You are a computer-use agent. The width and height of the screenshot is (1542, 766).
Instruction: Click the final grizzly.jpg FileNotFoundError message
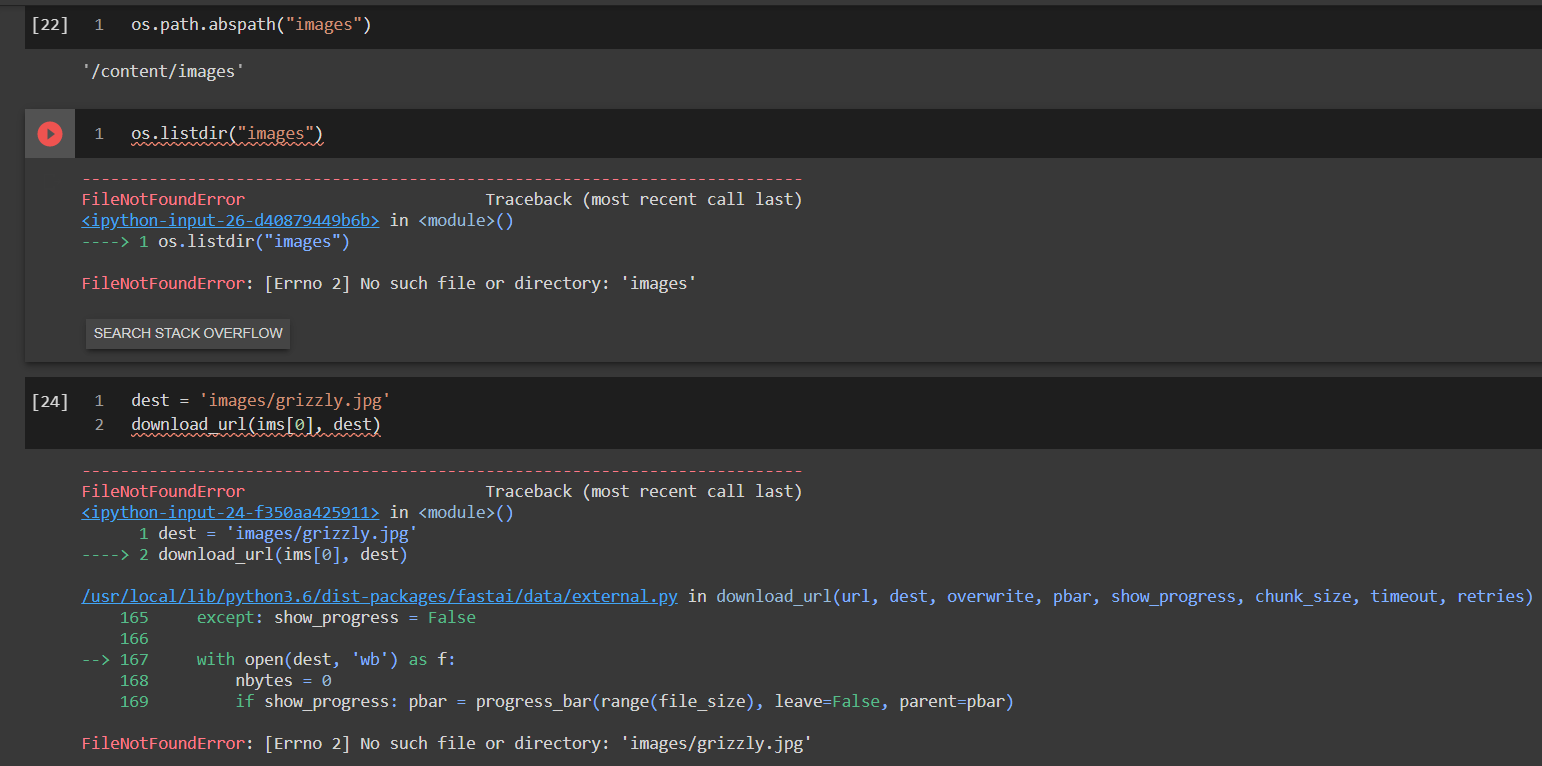[x=446, y=744]
